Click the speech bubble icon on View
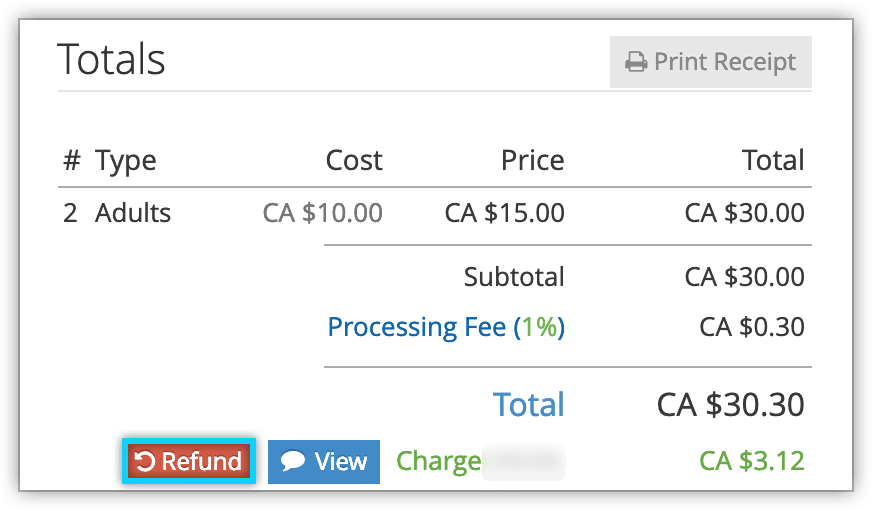The image size is (872, 510). coord(293,461)
